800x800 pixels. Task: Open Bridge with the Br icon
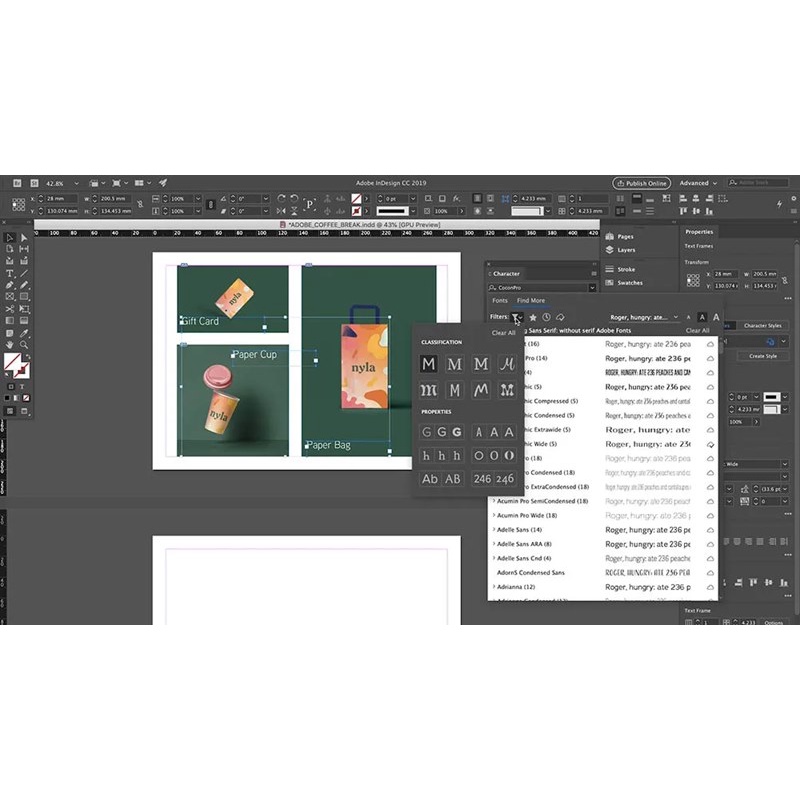pyautogui.click(x=17, y=183)
